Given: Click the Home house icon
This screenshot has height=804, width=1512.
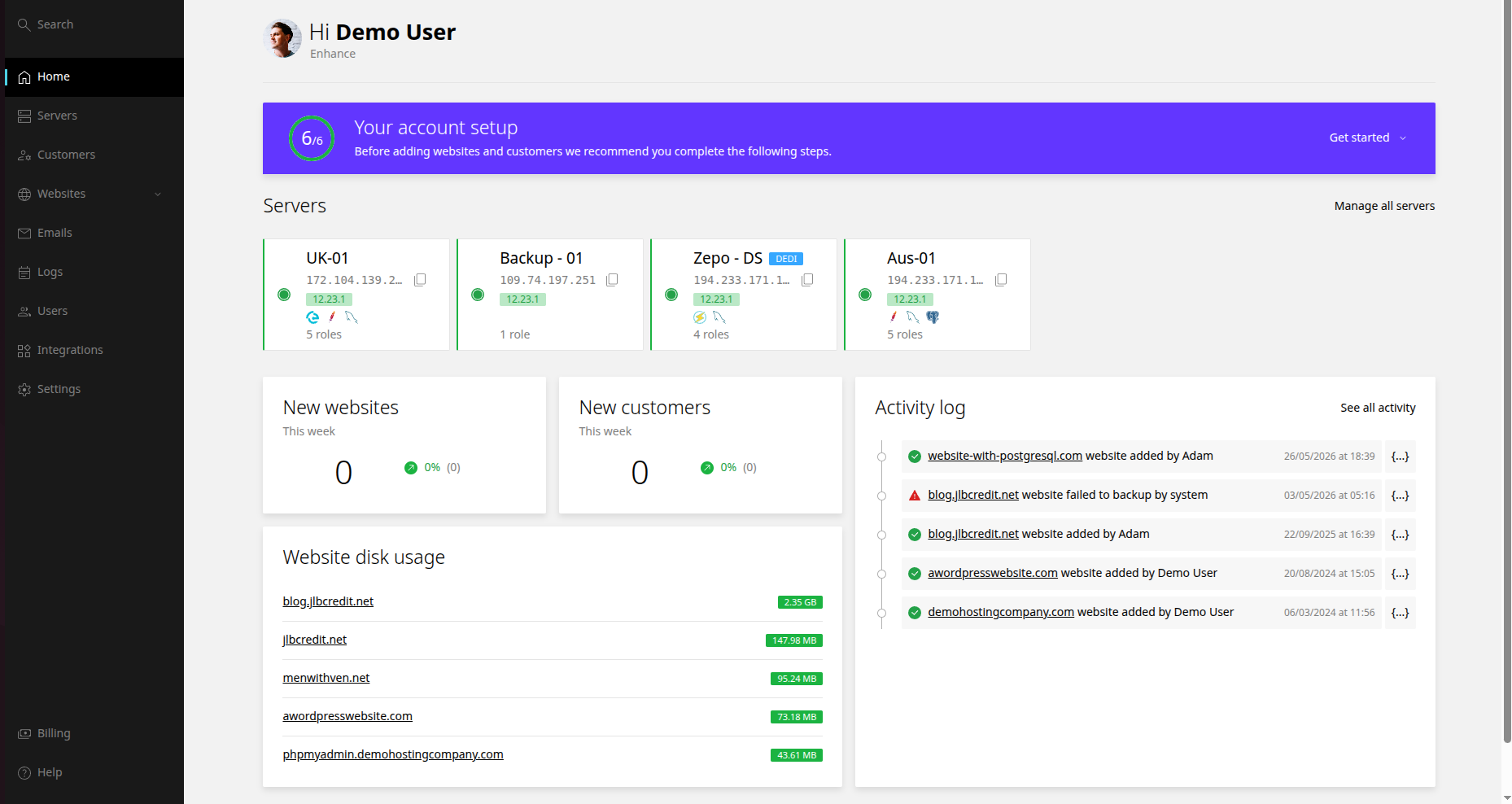Looking at the screenshot, I should 24,77.
